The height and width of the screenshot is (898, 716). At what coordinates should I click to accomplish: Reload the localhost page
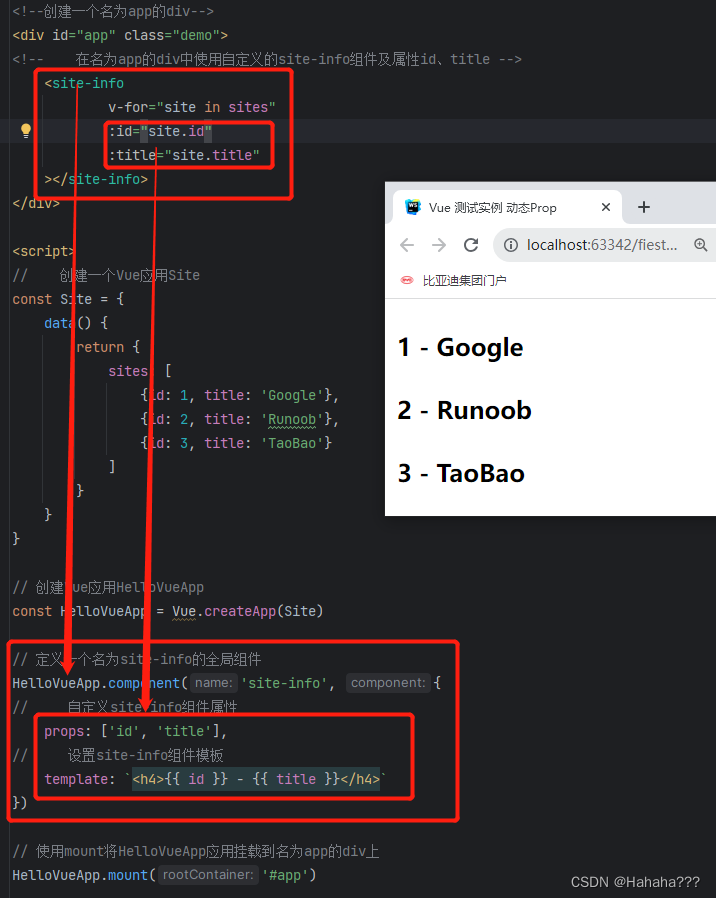[471, 245]
